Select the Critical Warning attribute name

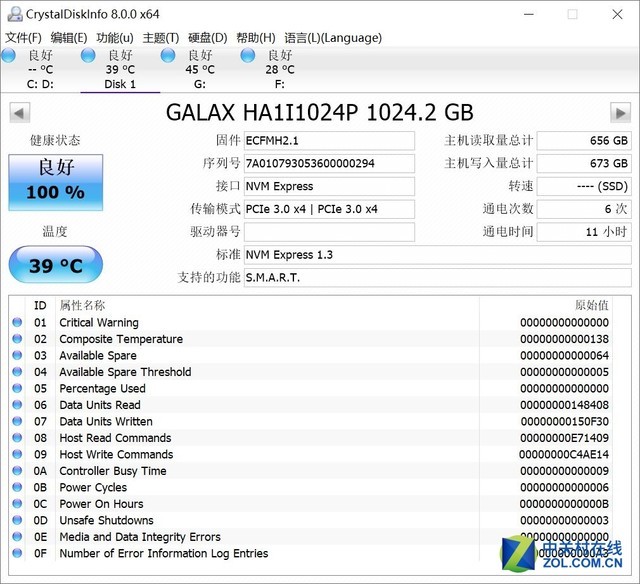99,323
